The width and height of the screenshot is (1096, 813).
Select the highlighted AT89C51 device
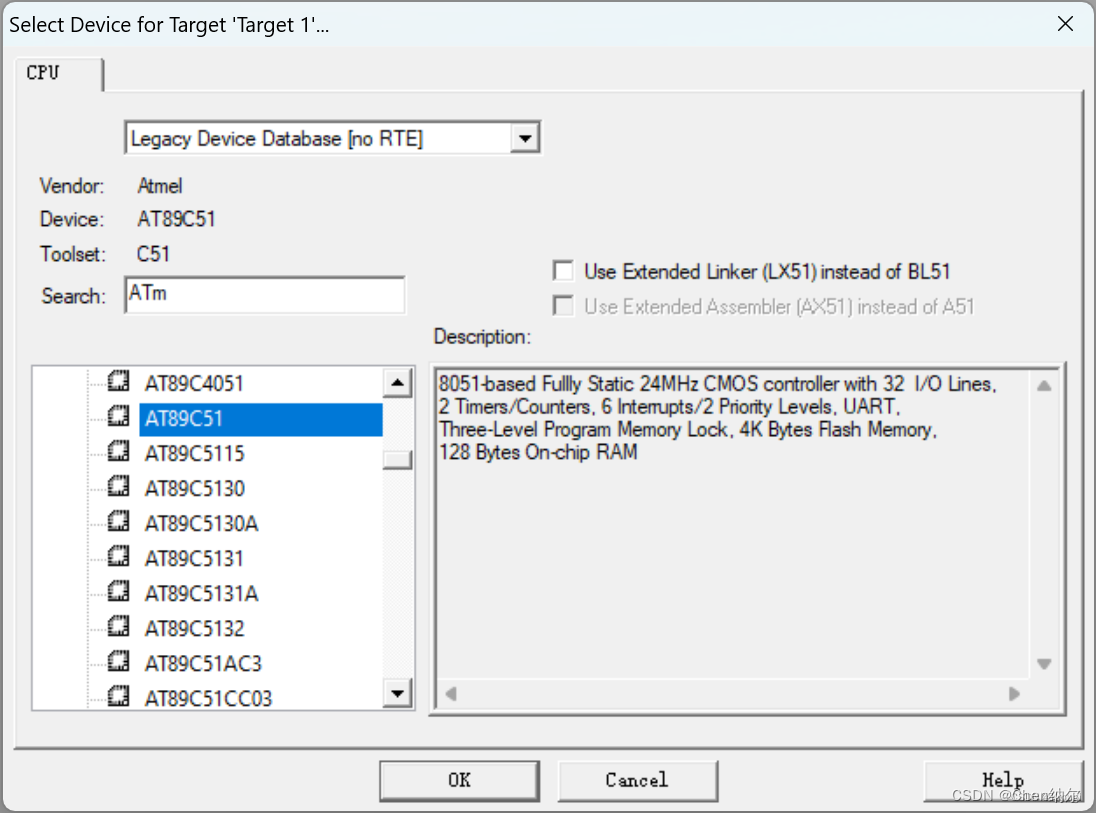(x=260, y=419)
